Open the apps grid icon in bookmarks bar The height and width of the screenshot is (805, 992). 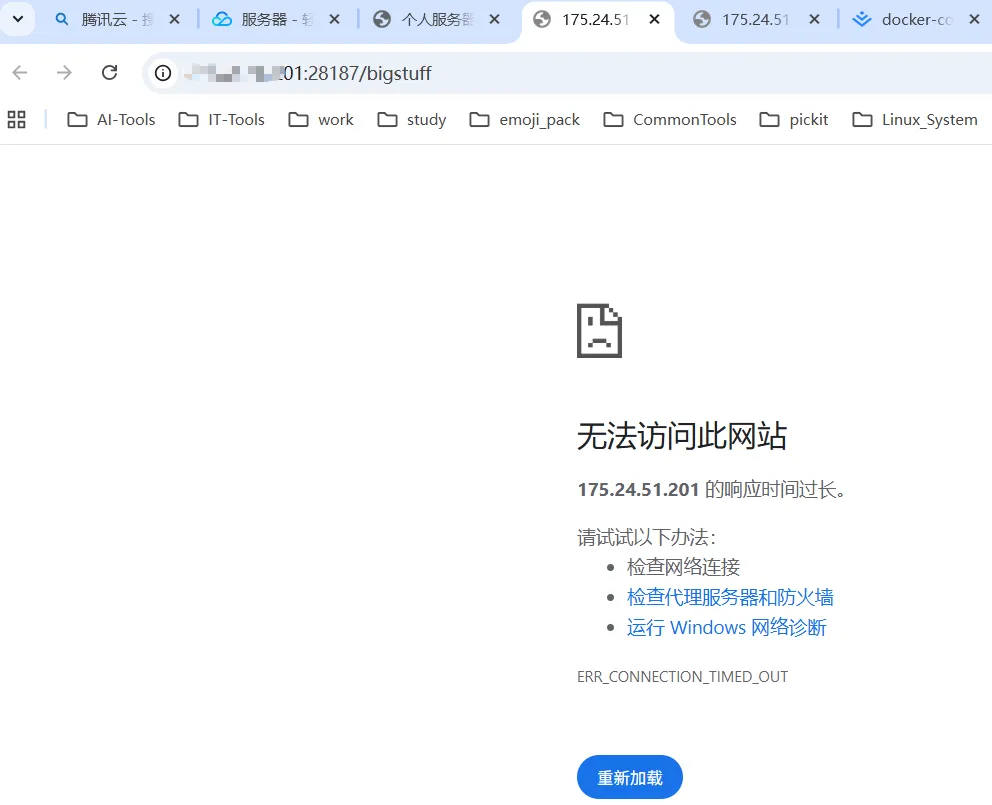(16, 120)
